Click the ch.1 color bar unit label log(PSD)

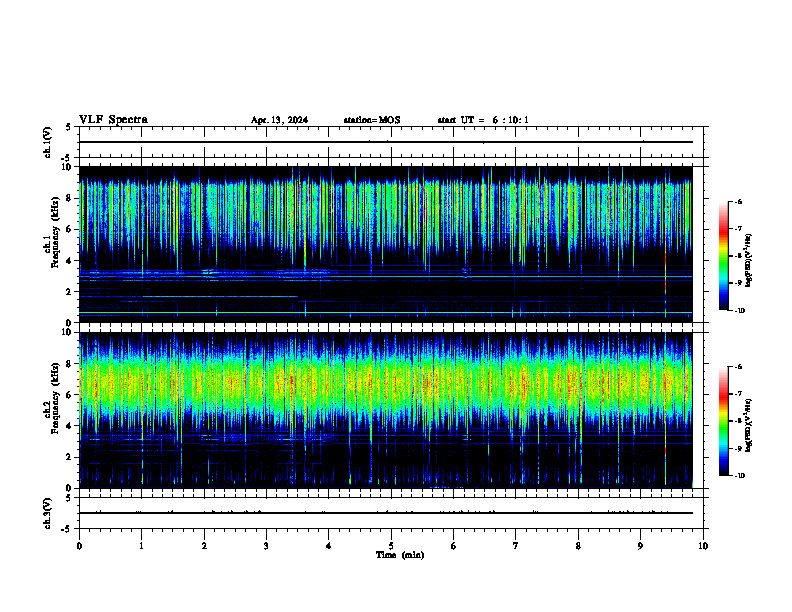click(x=748, y=261)
